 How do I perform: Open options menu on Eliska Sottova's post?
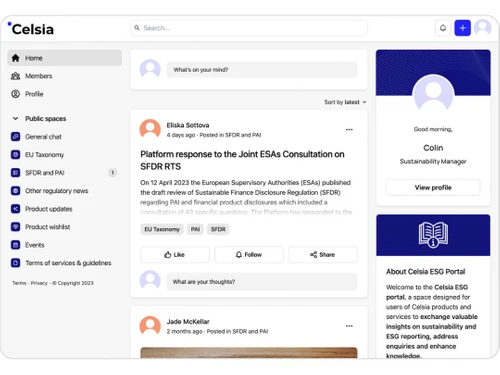coord(349,129)
